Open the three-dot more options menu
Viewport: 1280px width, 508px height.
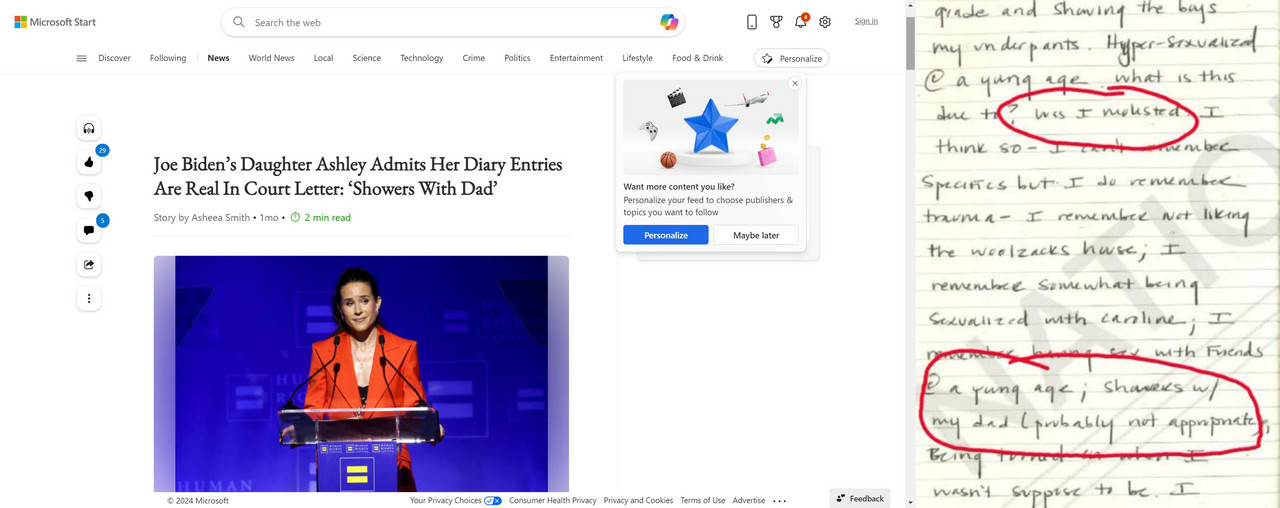tap(89, 298)
